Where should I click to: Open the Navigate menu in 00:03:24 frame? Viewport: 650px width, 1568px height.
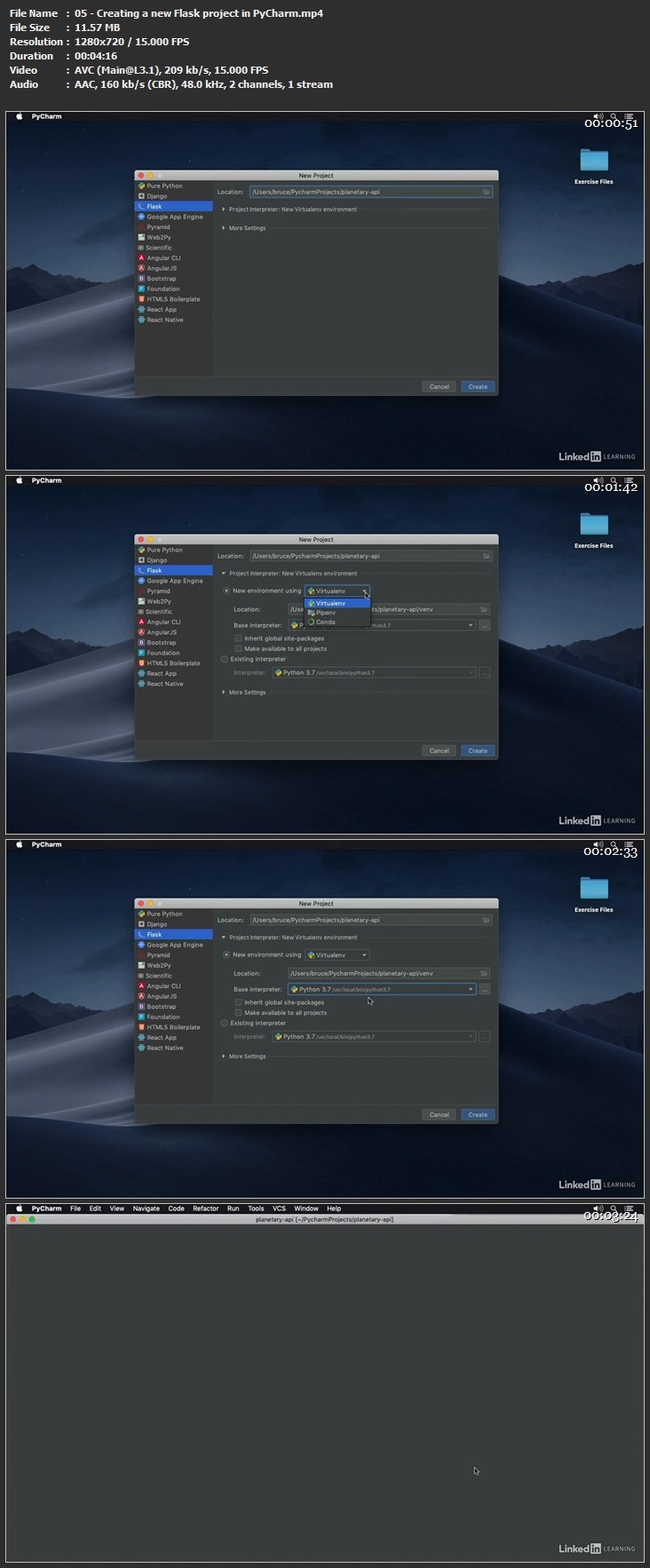point(147,1208)
